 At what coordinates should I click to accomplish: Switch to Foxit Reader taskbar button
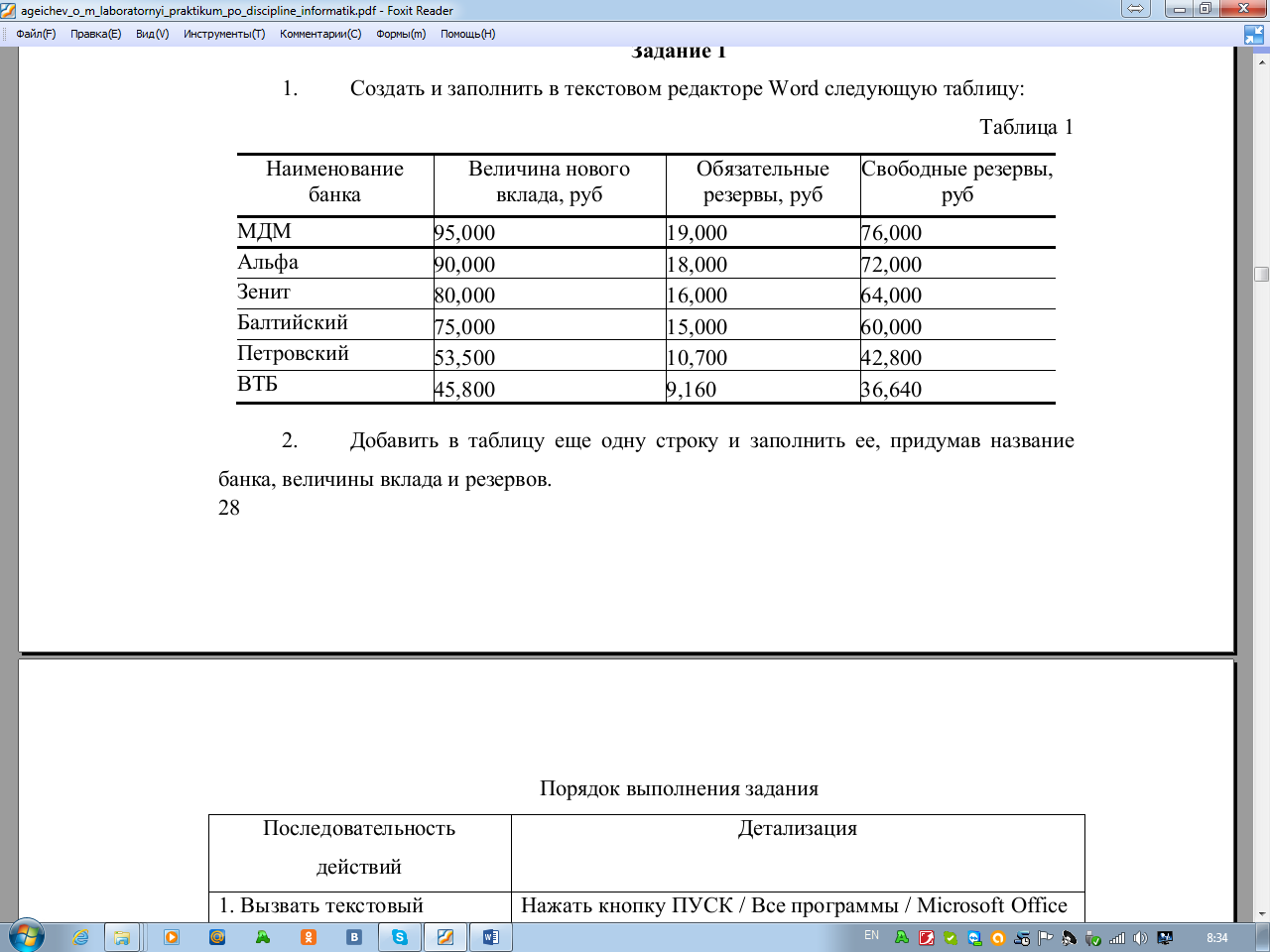[445, 937]
